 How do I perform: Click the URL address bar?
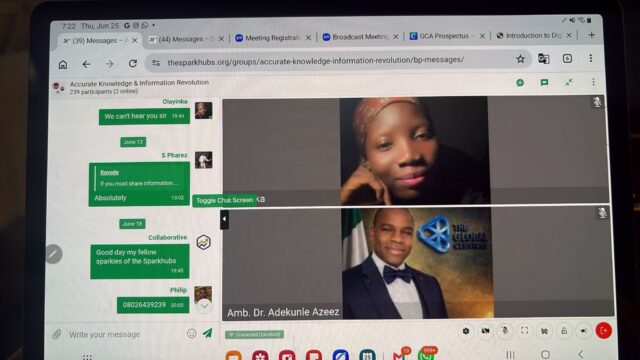(339, 60)
